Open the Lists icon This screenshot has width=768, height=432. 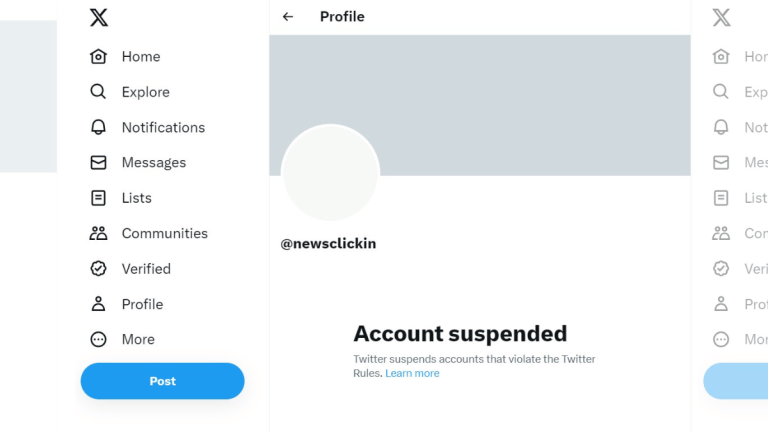pos(98,198)
